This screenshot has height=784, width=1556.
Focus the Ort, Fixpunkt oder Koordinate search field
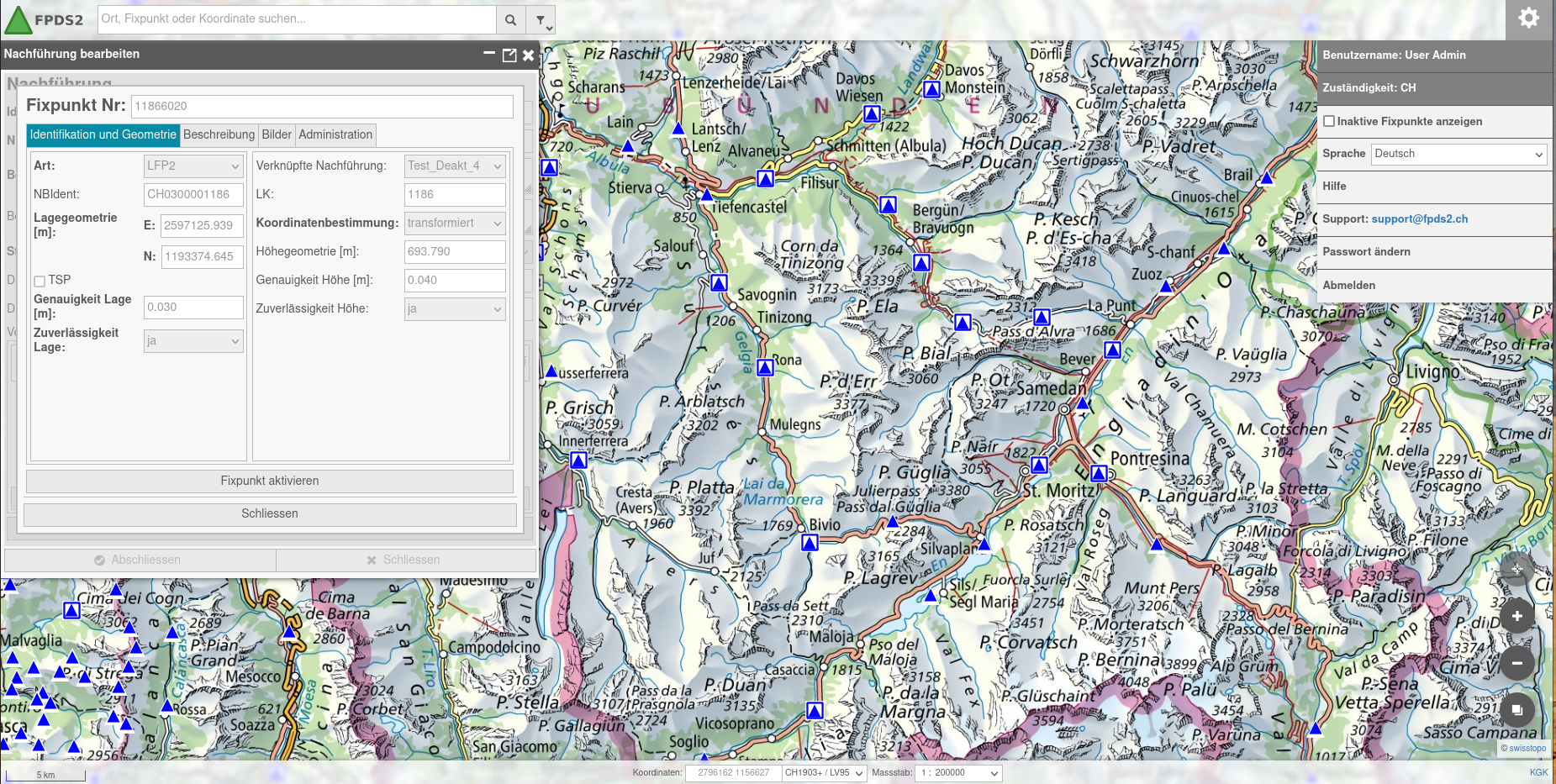297,19
